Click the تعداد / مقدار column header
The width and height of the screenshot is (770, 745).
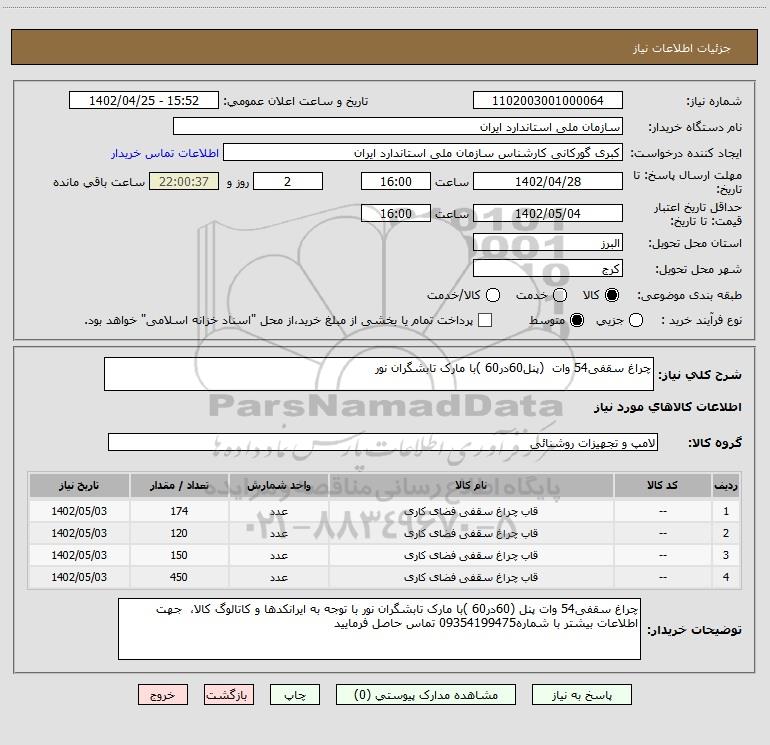point(179,486)
